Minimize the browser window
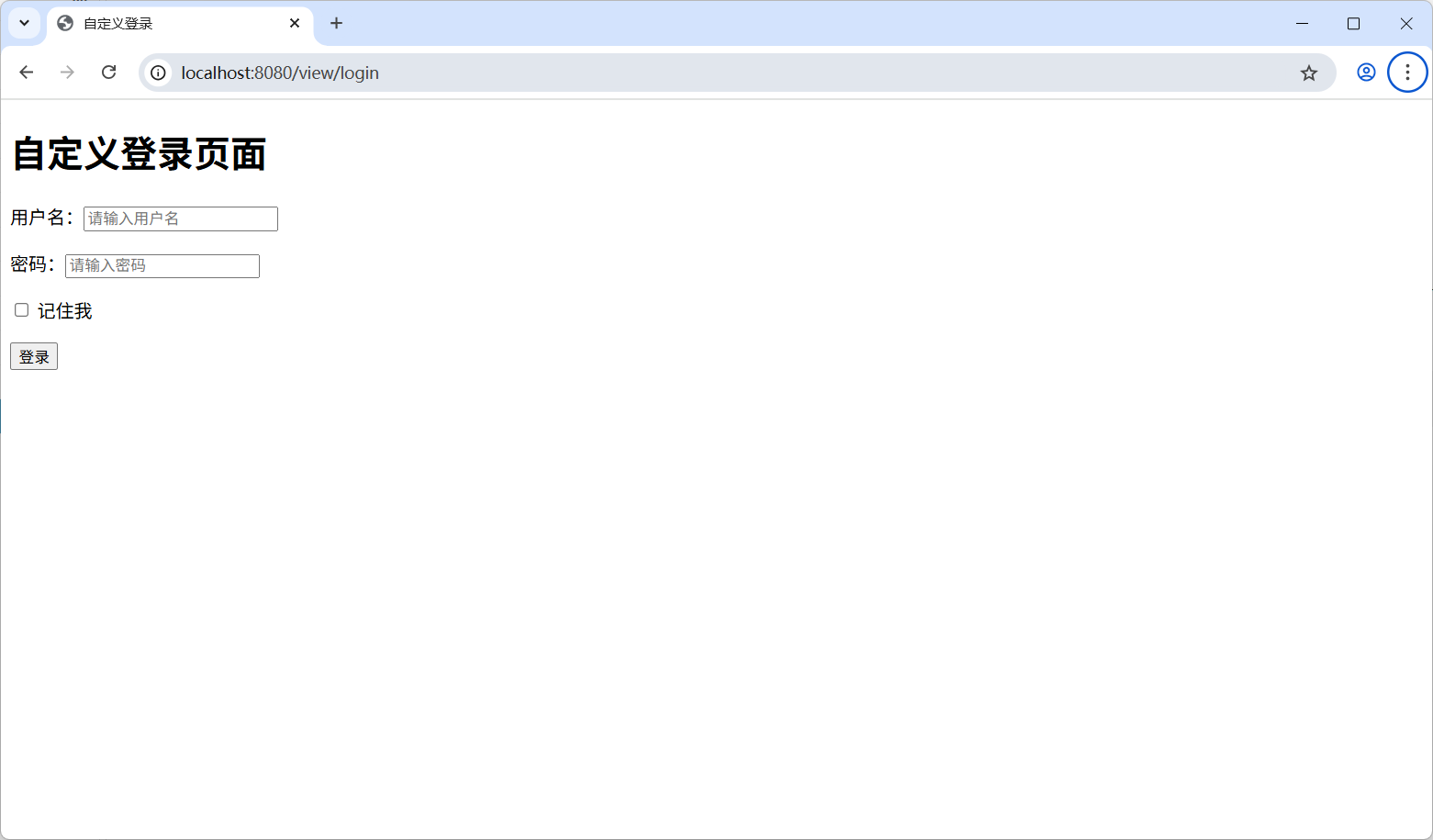1433x840 pixels. (x=1302, y=23)
